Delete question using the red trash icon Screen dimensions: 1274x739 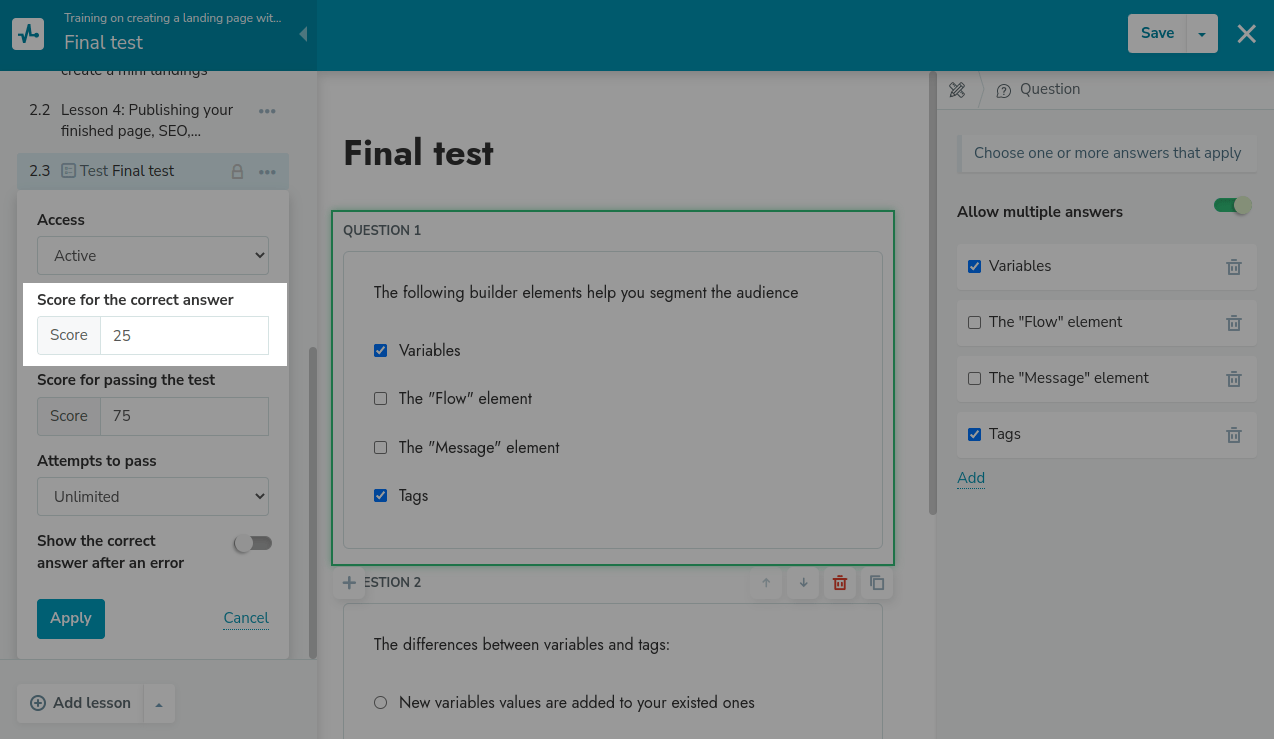840,583
